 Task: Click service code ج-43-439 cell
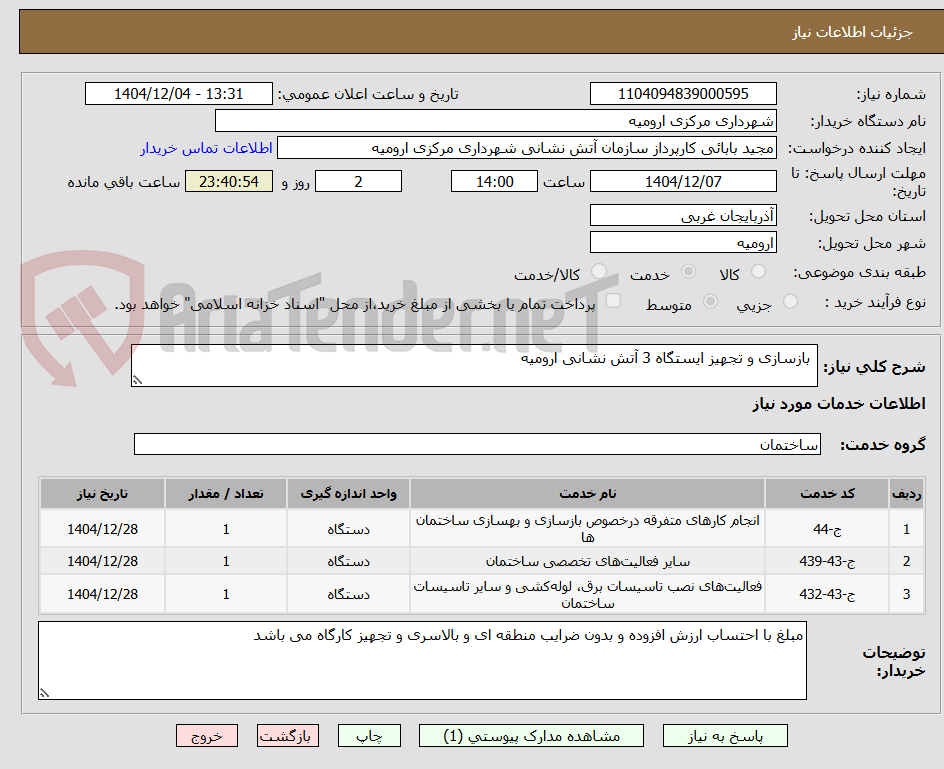click(827, 561)
